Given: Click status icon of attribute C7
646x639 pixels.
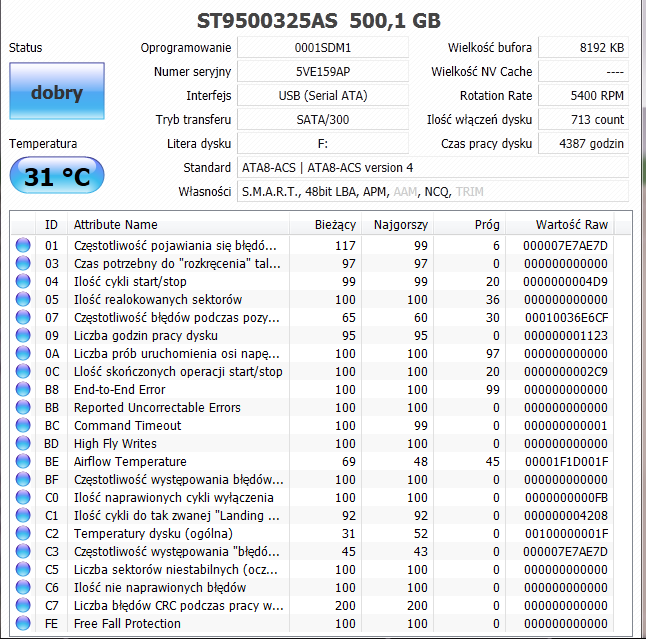Looking at the screenshot, I should coord(23,605).
